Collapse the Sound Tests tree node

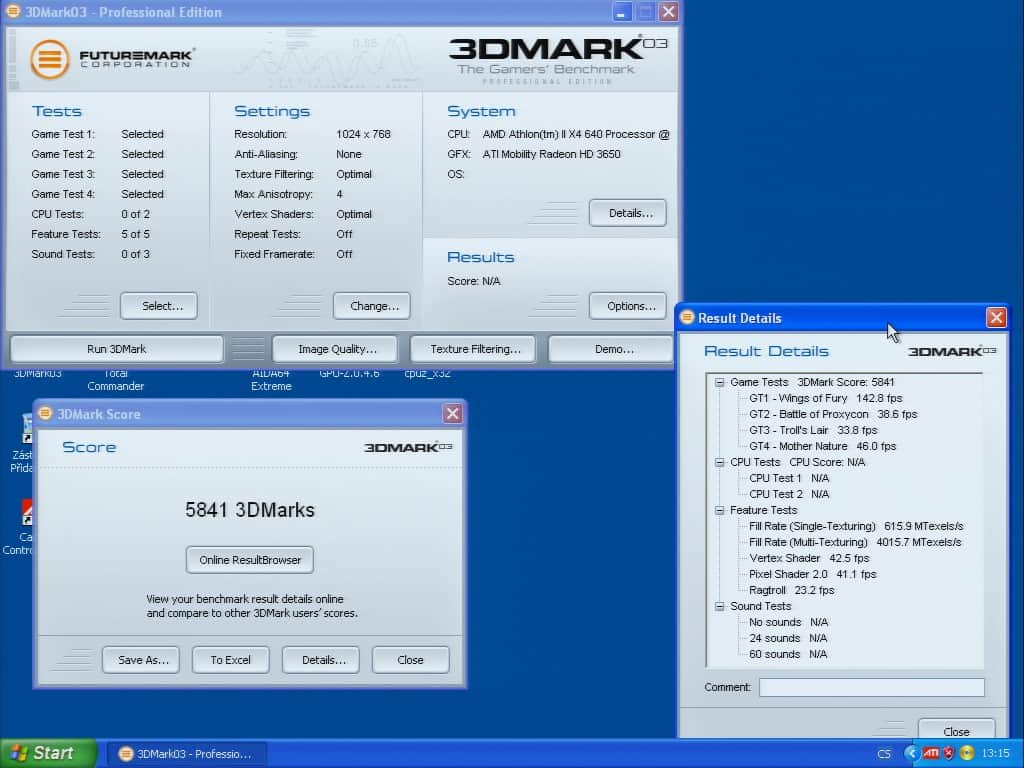click(719, 606)
